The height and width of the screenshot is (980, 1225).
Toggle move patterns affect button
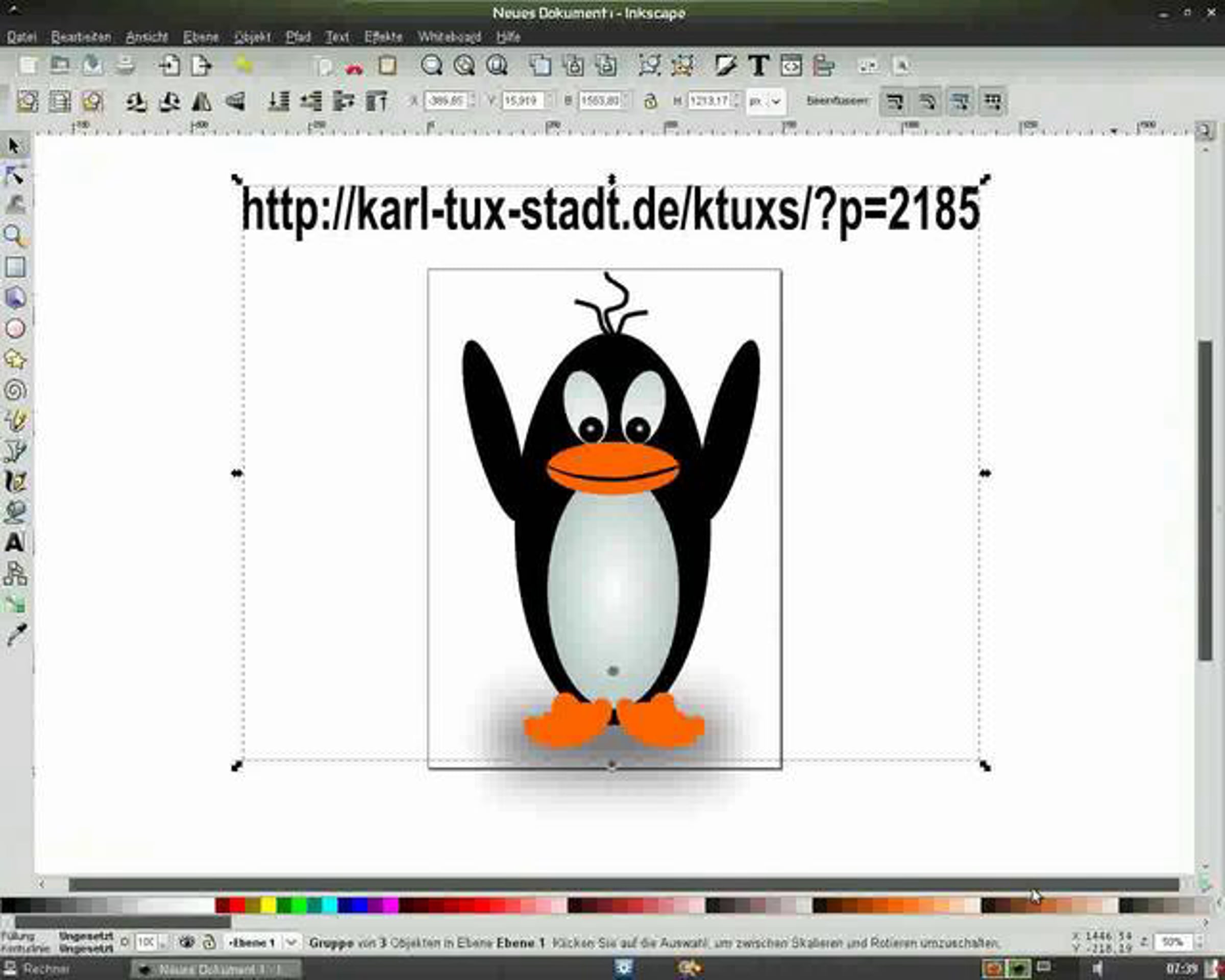point(994,102)
